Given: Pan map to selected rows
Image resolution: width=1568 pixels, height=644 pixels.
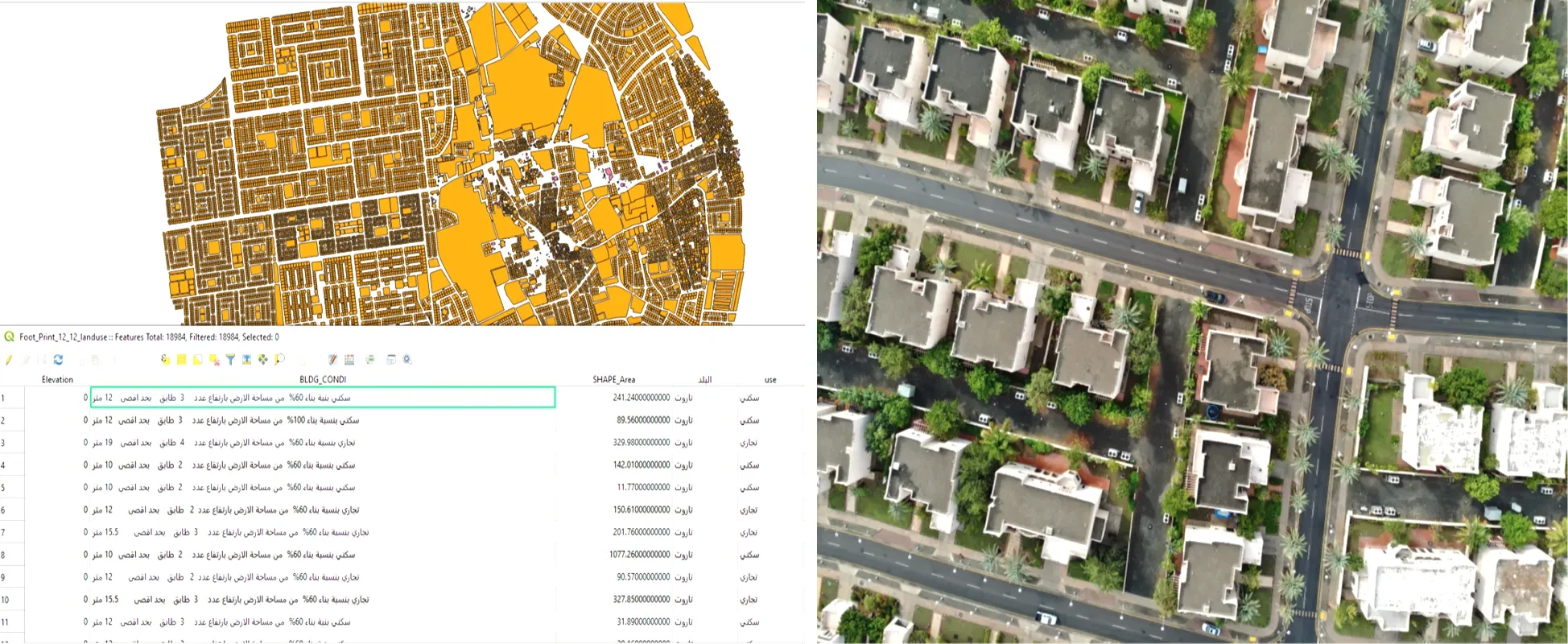Looking at the screenshot, I should (262, 360).
